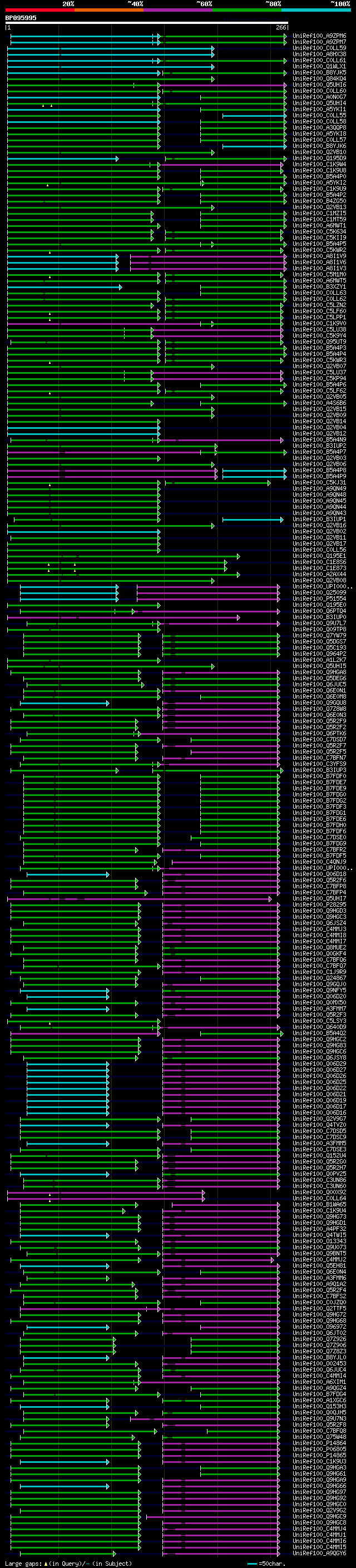Choose label UniRef100_Q7Z8W8

319,709
